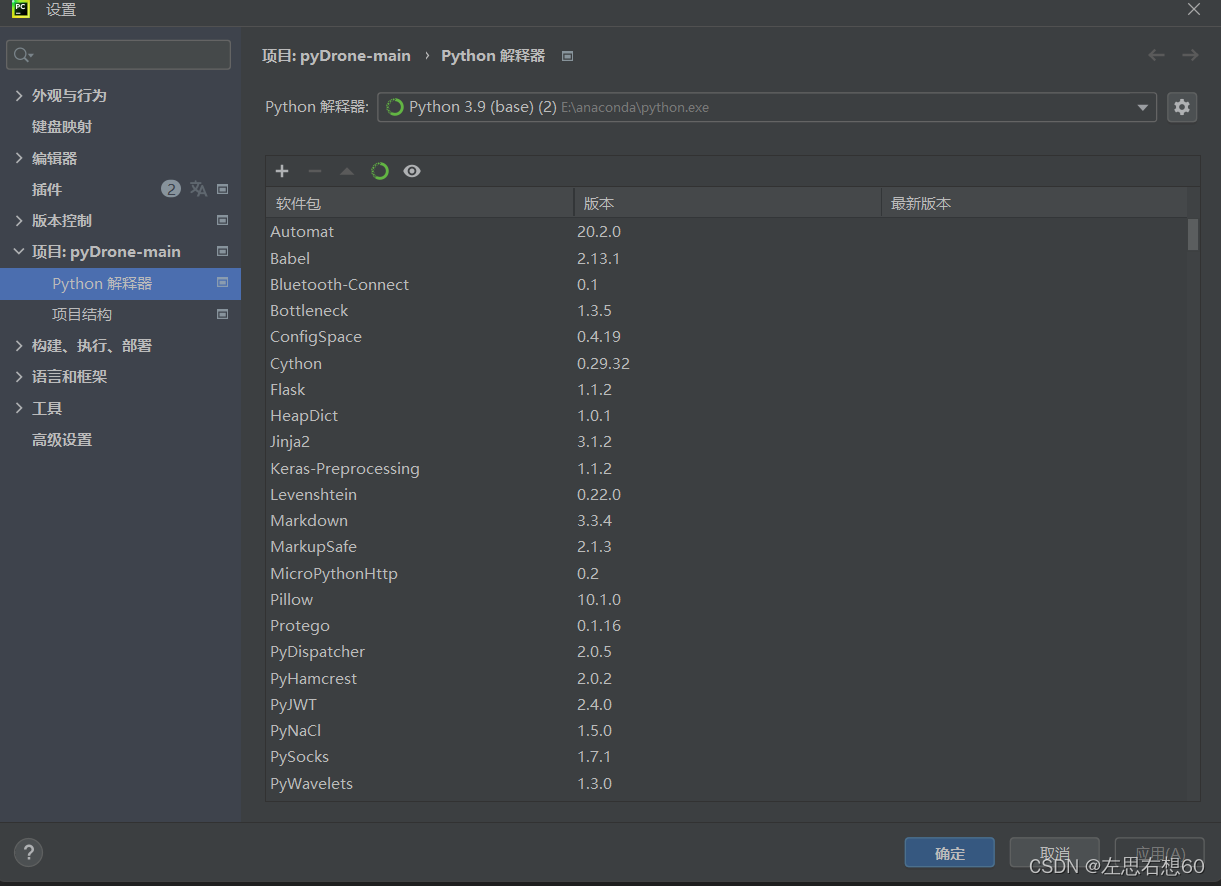This screenshot has width=1221, height=886.
Task: Select the Babel package row
Action: click(726, 258)
